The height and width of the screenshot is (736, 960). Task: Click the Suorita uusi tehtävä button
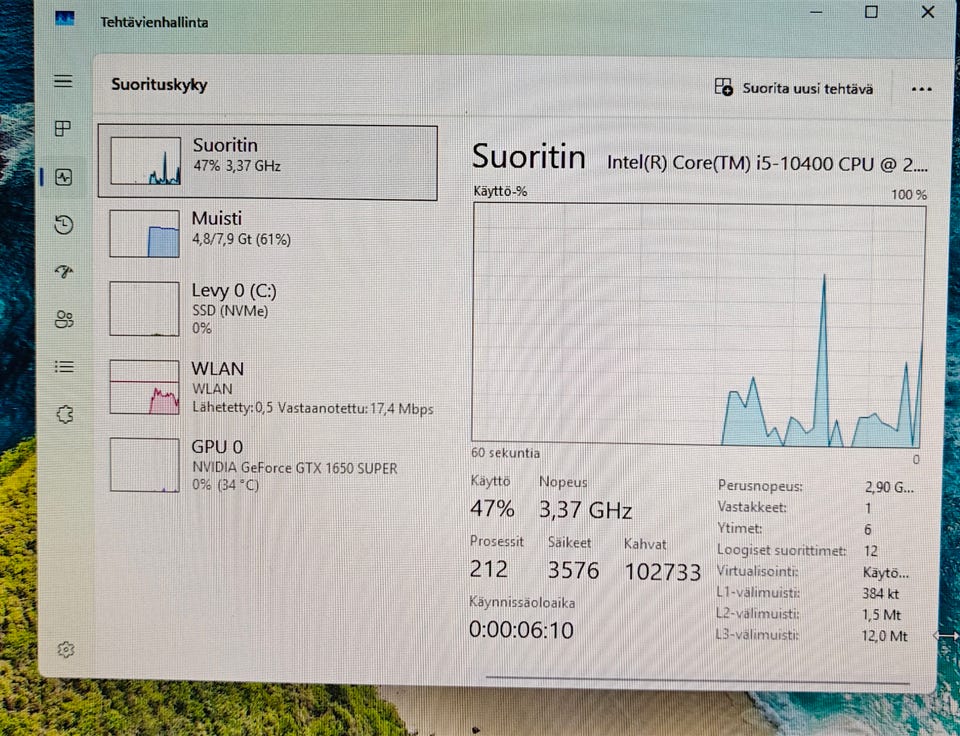pos(793,88)
